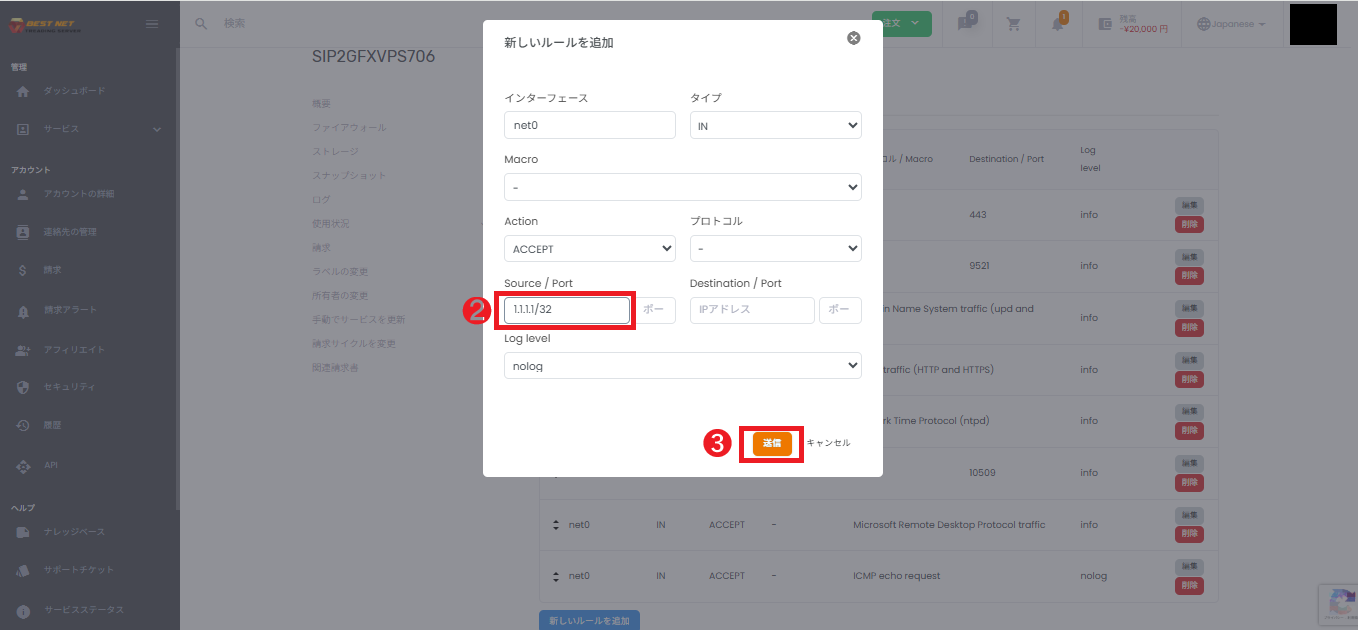This screenshot has width=1358, height=630.
Task: Click the Source / Port input containing 1.1.1.1/32
Action: pyautogui.click(x=565, y=310)
